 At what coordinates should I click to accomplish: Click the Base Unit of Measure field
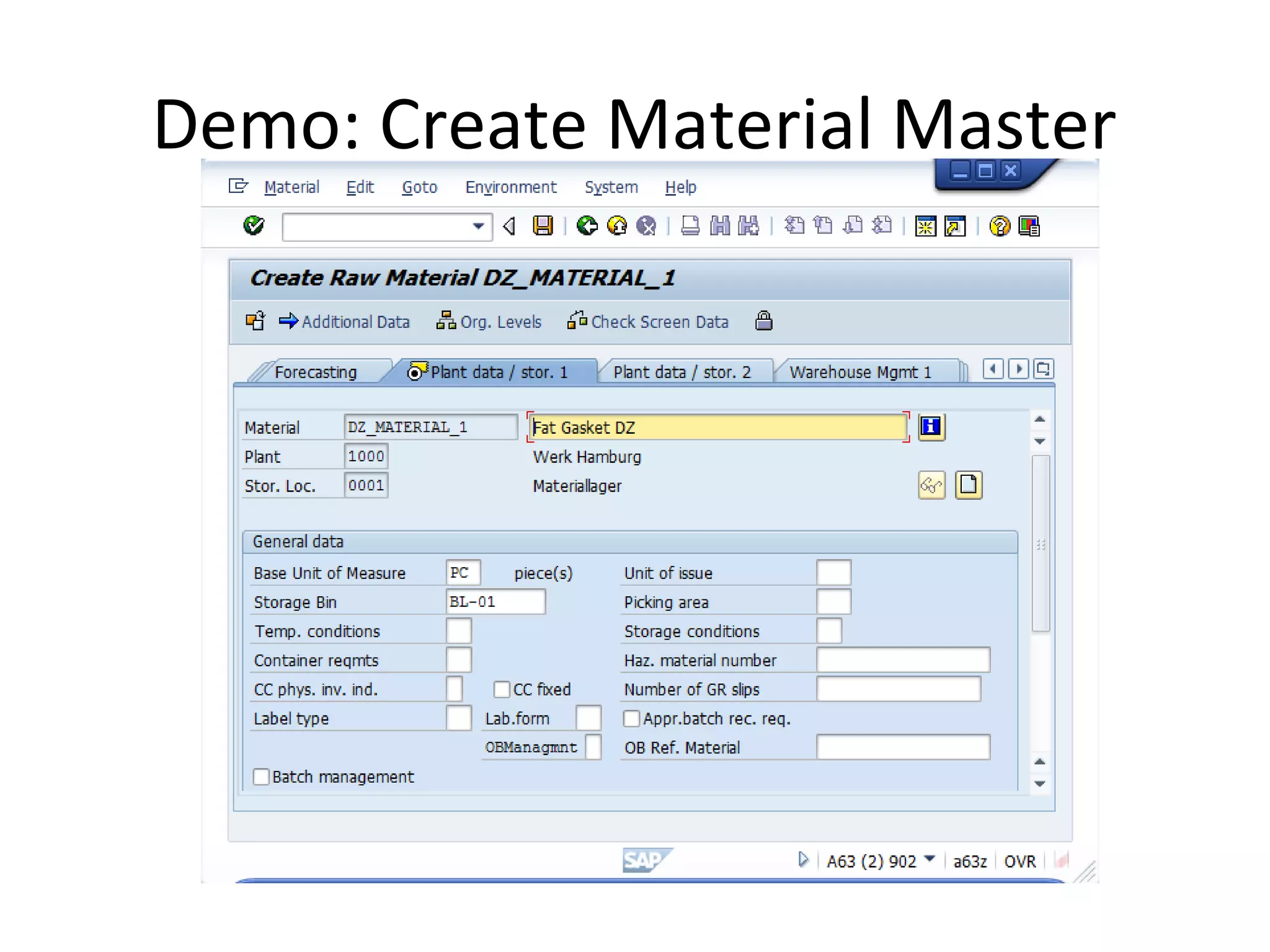[x=463, y=573]
